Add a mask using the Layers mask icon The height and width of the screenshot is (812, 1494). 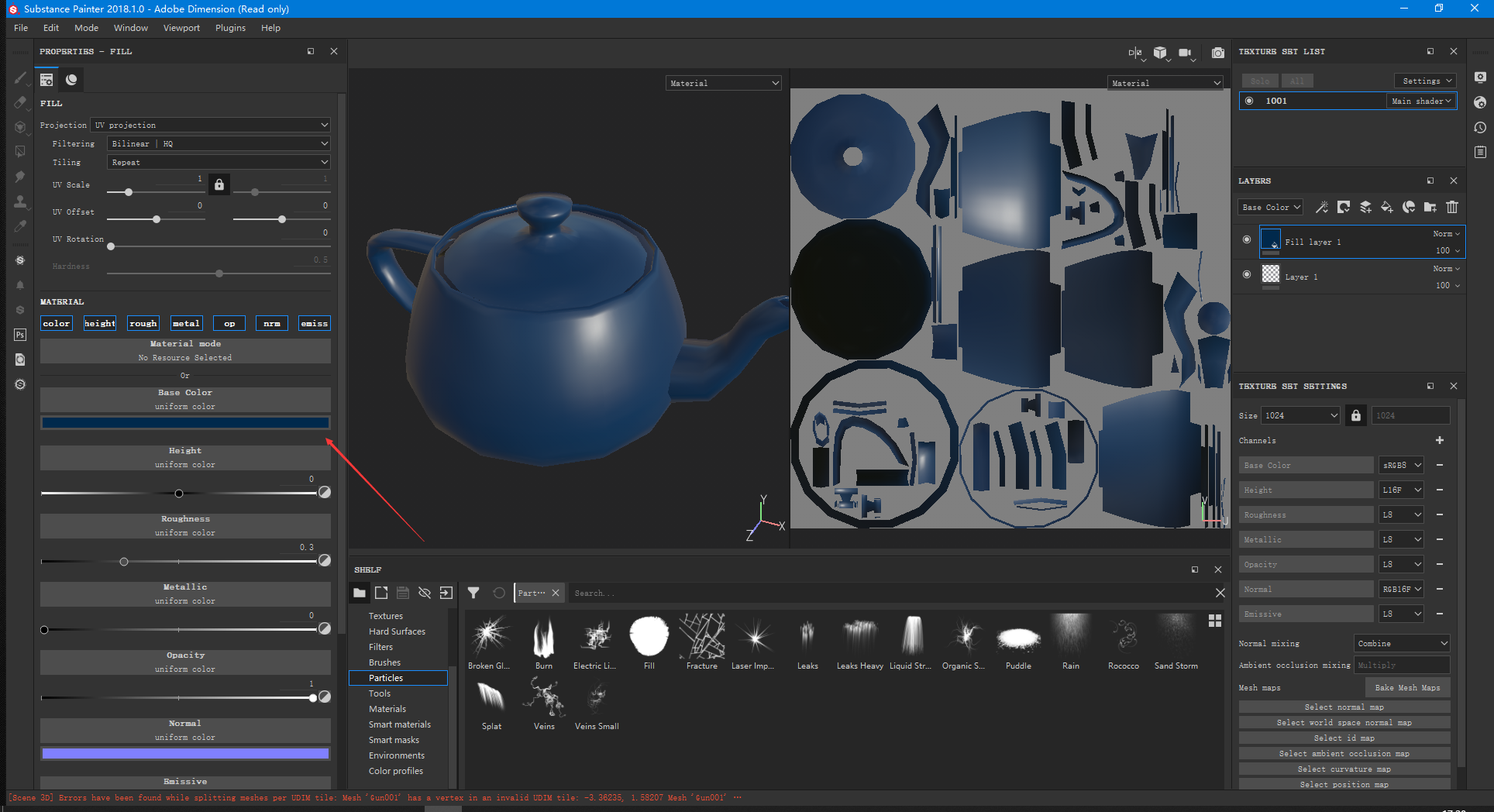point(1344,207)
